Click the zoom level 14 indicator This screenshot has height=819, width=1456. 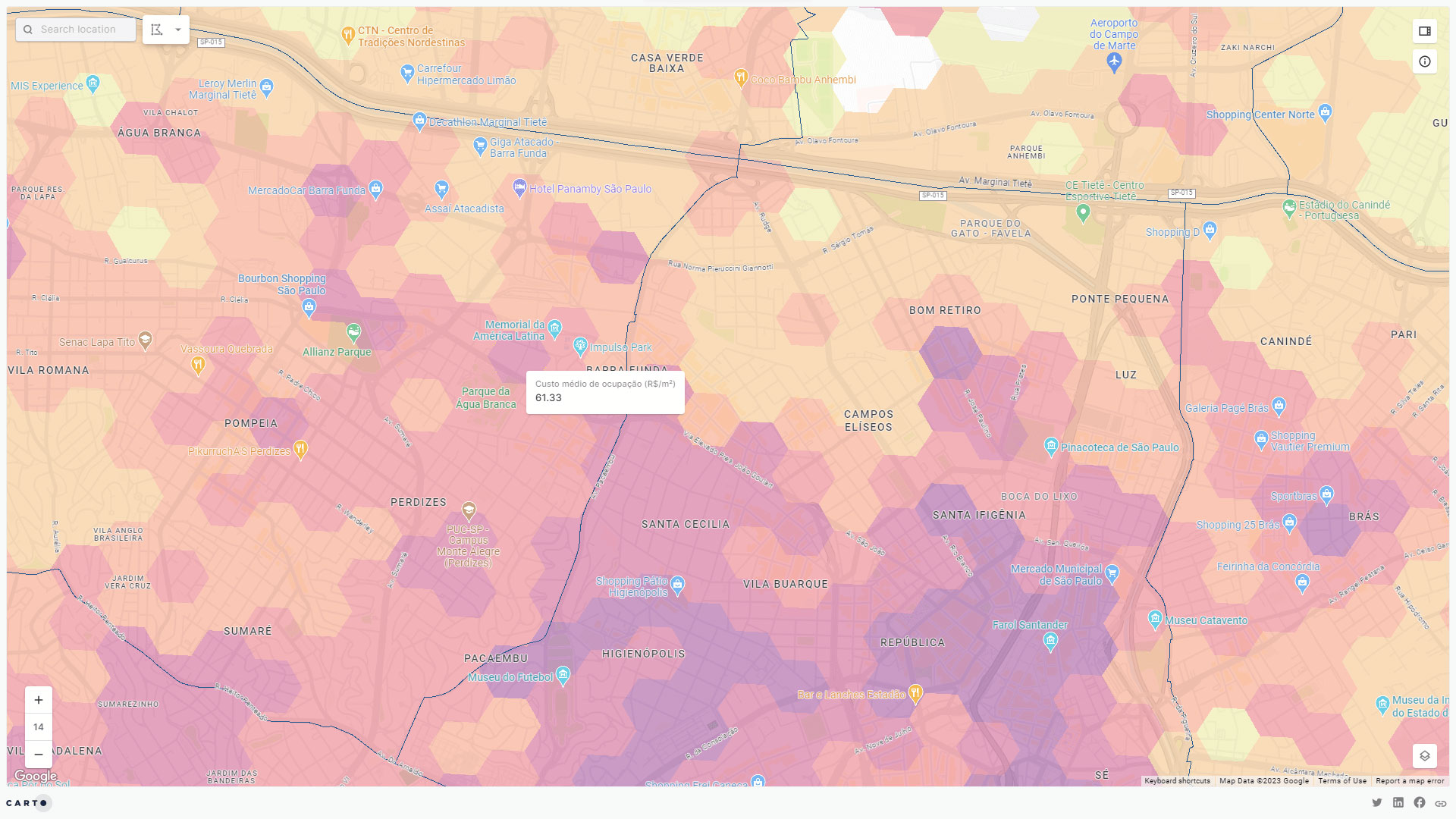coord(39,727)
